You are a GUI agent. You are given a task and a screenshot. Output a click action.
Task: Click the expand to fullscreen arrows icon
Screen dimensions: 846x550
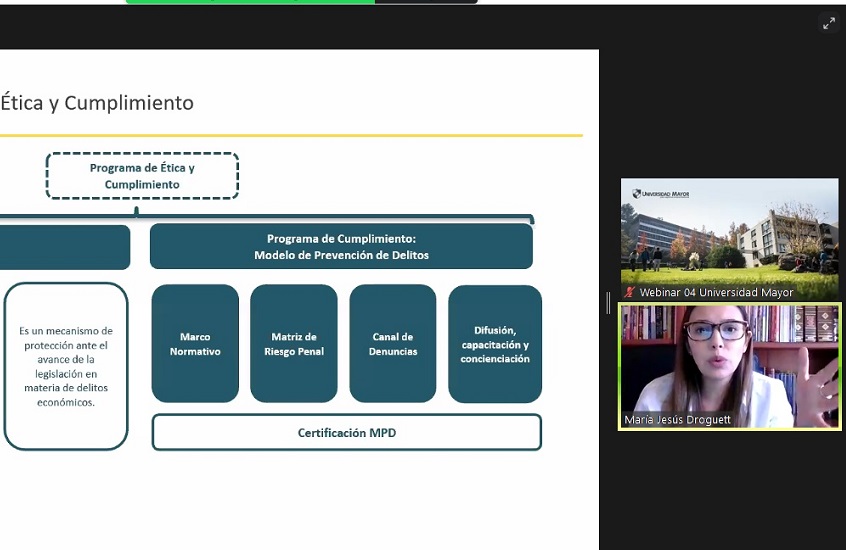coord(829,24)
